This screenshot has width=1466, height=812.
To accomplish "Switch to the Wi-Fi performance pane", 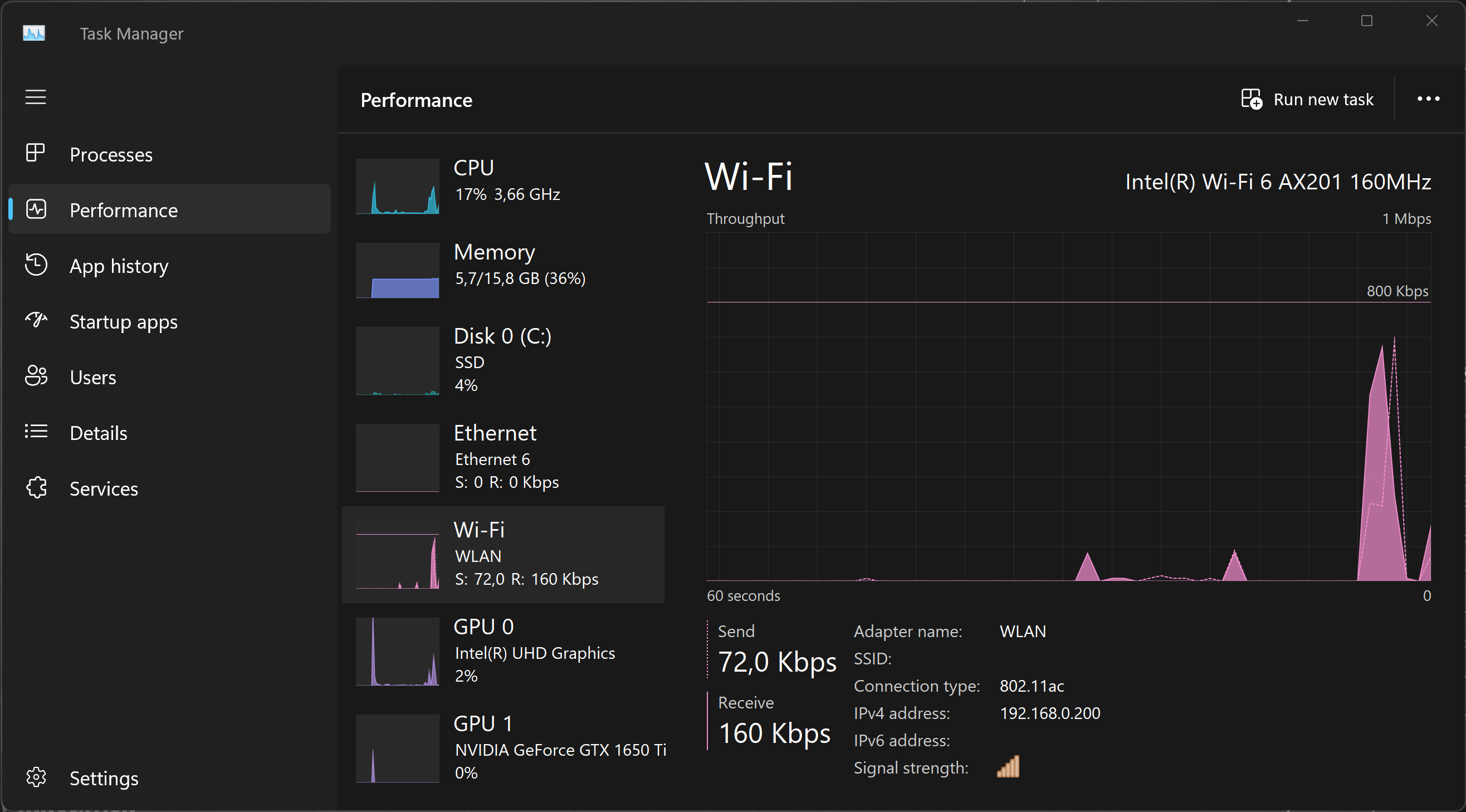I will [502, 554].
